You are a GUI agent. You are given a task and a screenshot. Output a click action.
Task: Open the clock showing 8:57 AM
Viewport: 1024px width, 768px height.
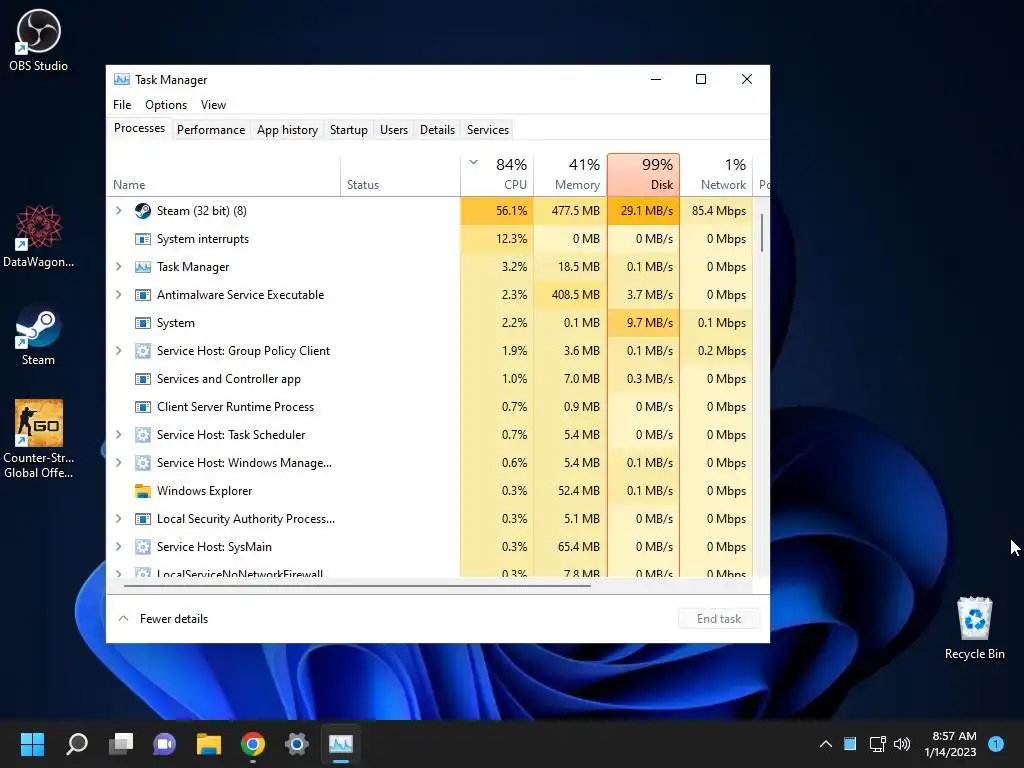point(951,744)
